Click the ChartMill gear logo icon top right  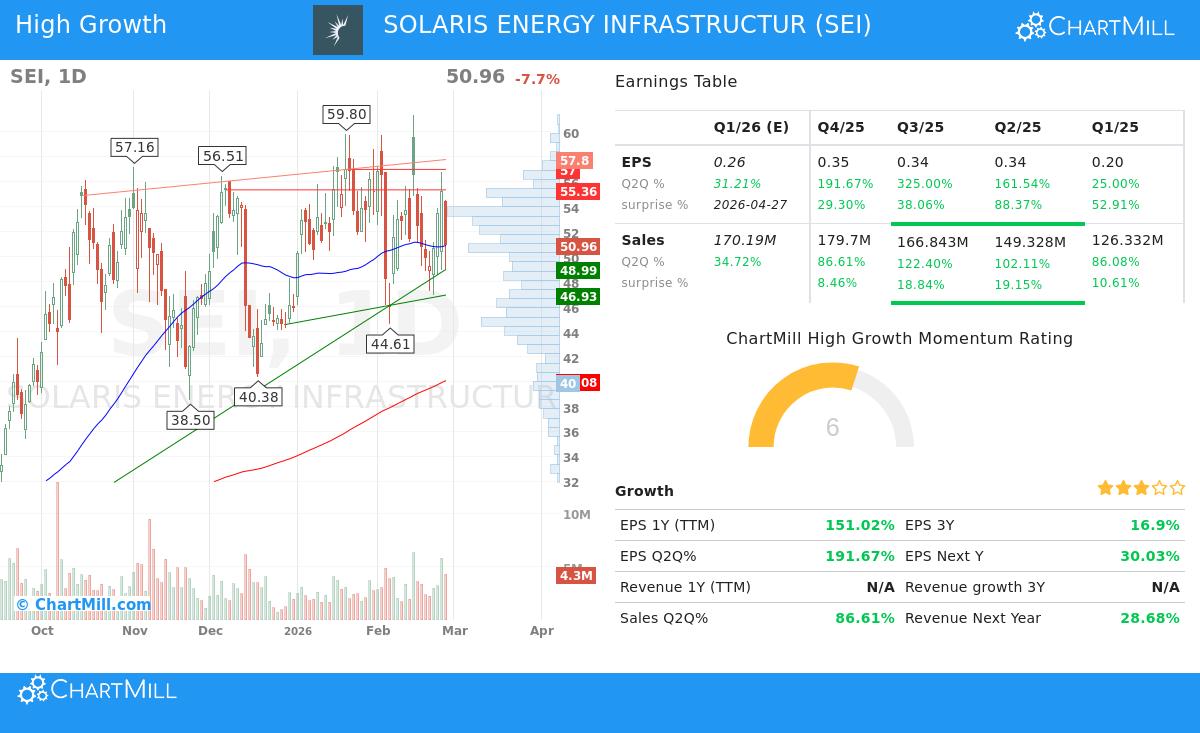pyautogui.click(x=1029, y=26)
